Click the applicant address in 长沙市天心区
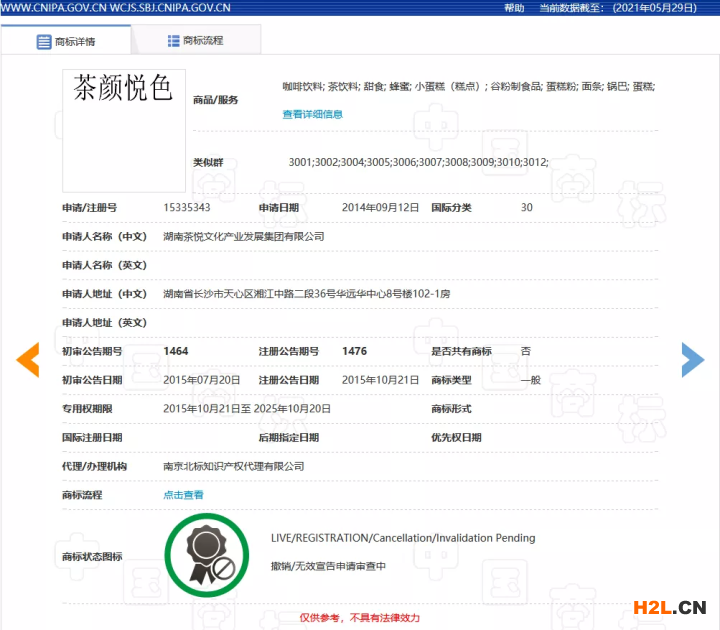The width and height of the screenshot is (720, 630). (306, 294)
